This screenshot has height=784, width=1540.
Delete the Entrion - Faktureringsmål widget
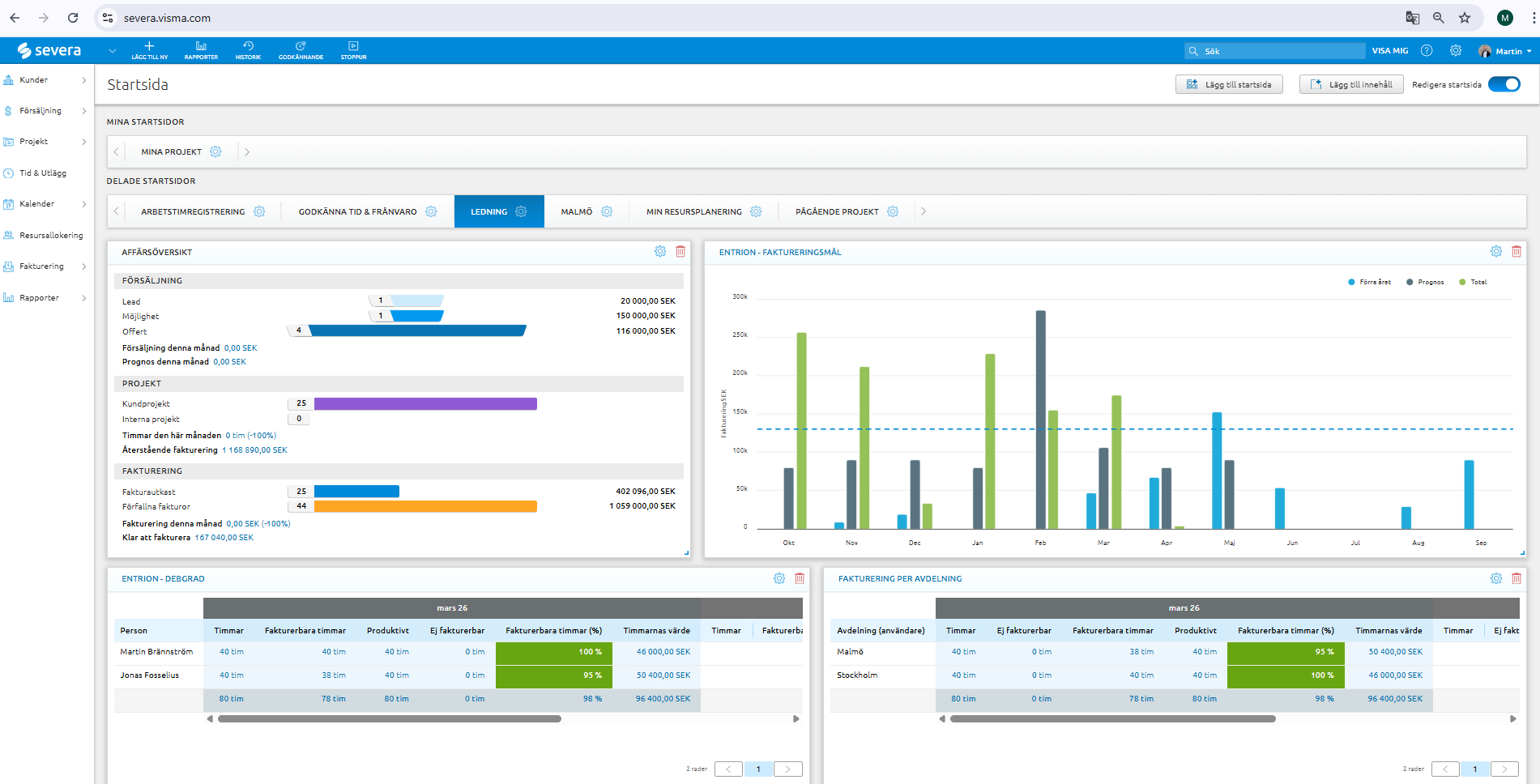(x=1517, y=252)
